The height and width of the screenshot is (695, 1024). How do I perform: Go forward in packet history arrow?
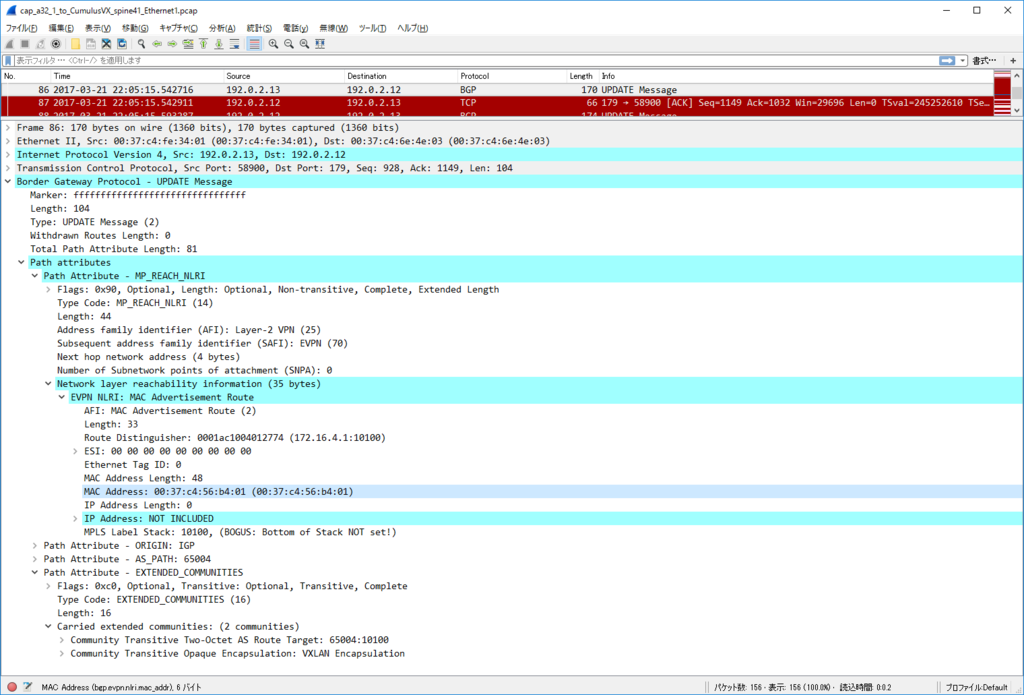[x=172, y=44]
